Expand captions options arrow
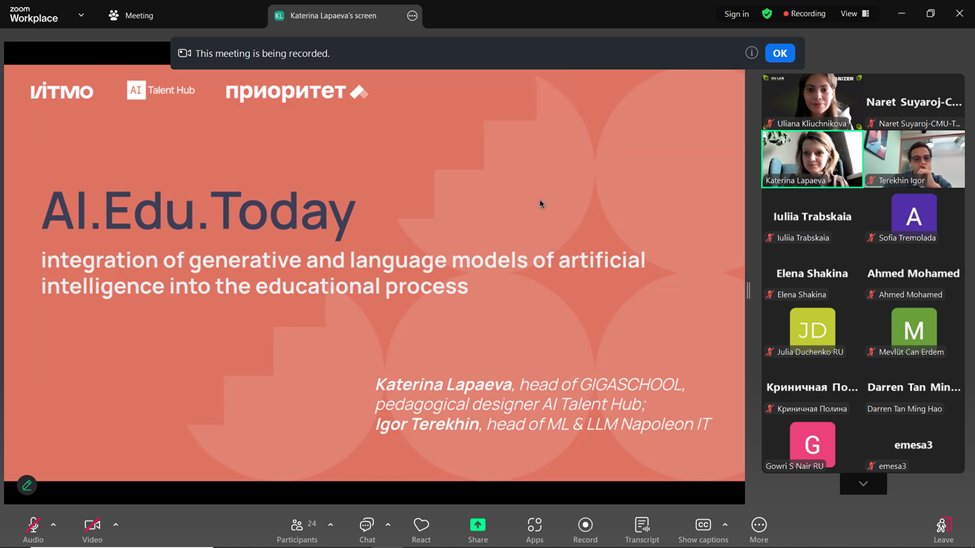 click(725, 525)
